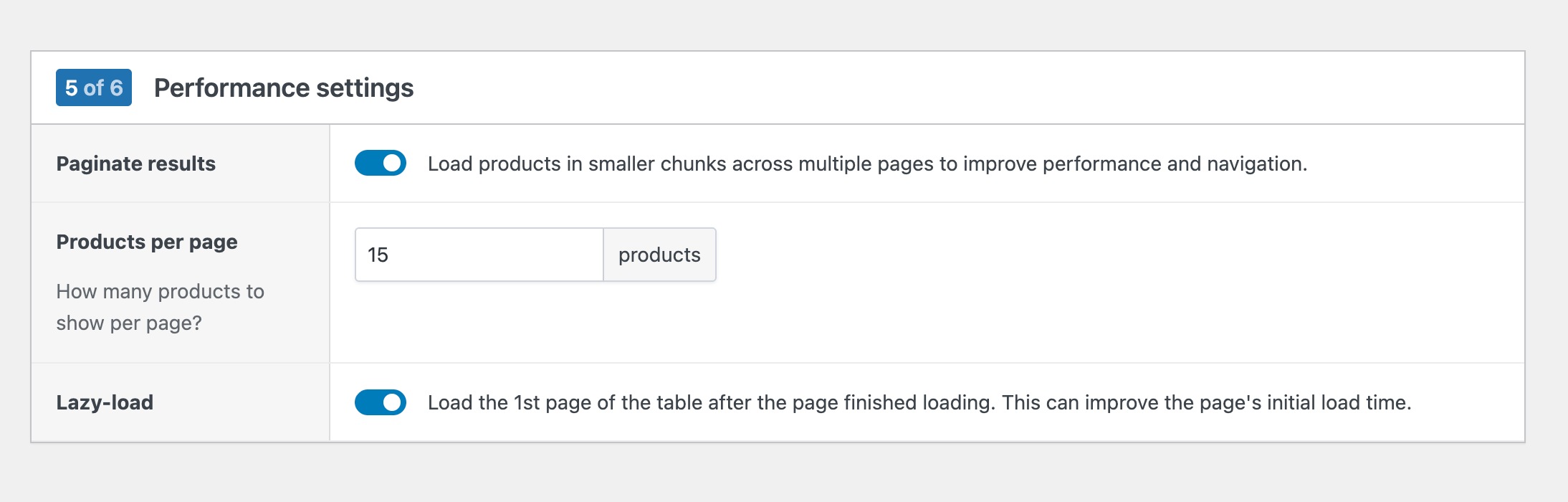
Task: Click empty header area beside Performance settings
Action: point(932,87)
